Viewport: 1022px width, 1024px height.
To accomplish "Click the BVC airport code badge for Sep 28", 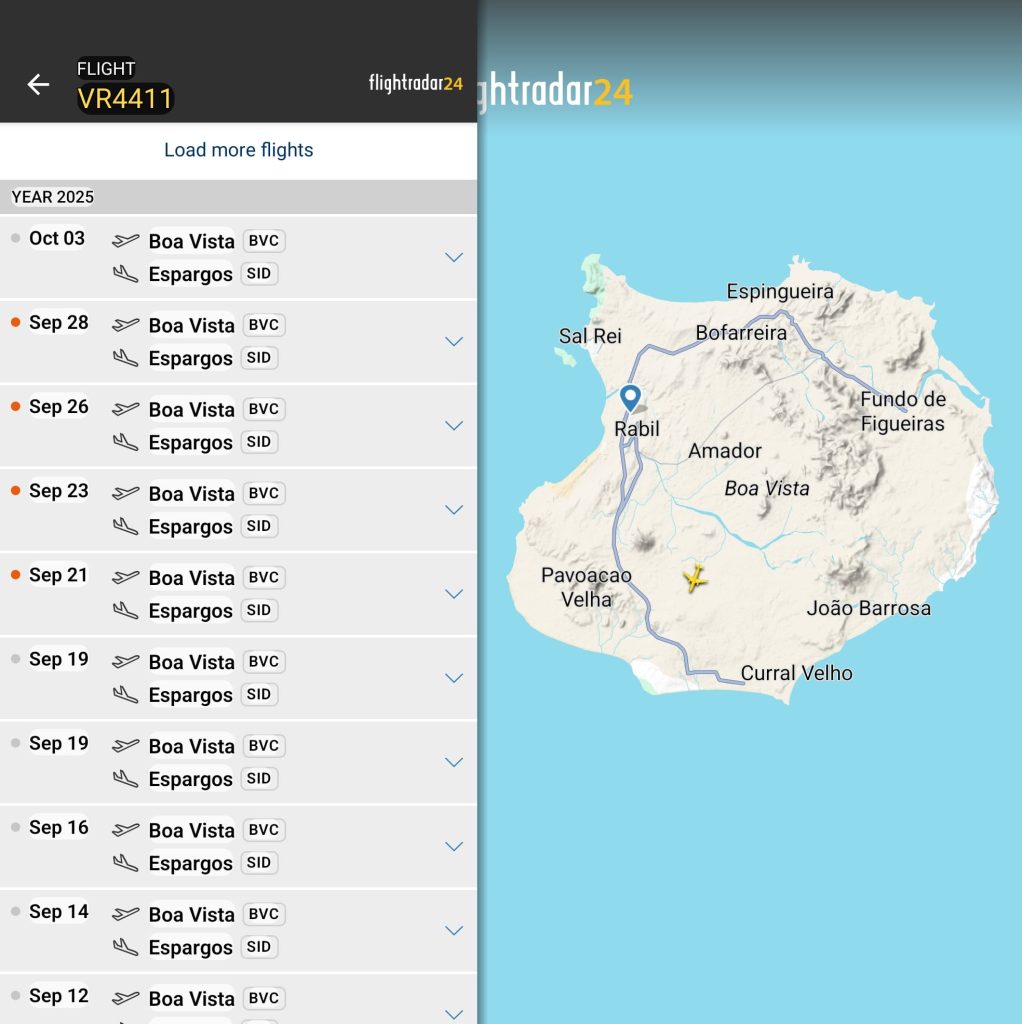I will (264, 325).
